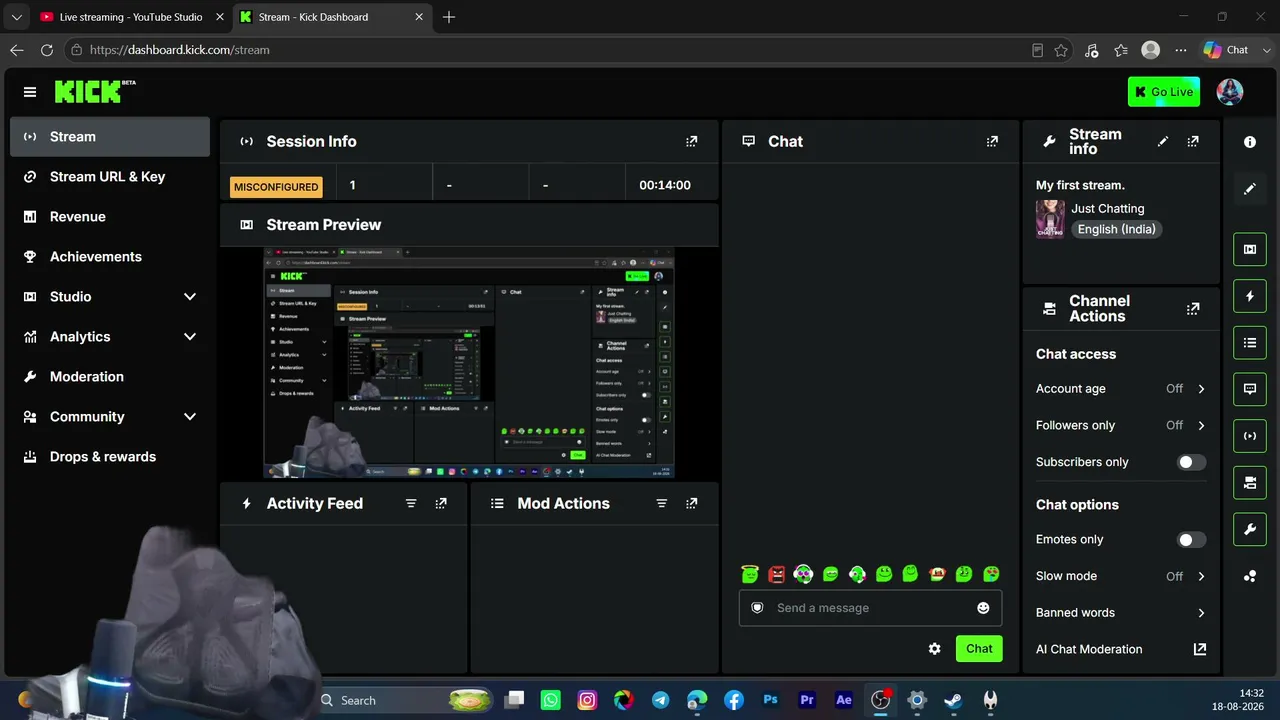Open the AI Chat Moderation link
Screen dimensions: 1280x720
(1121, 650)
